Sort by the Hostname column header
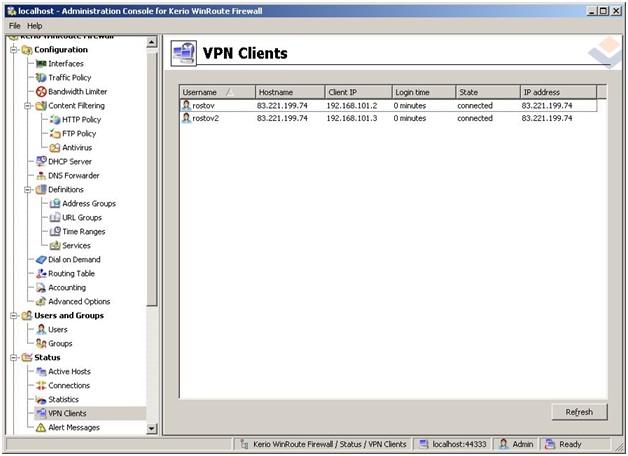The width and height of the screenshot is (628, 456). click(x=290, y=92)
